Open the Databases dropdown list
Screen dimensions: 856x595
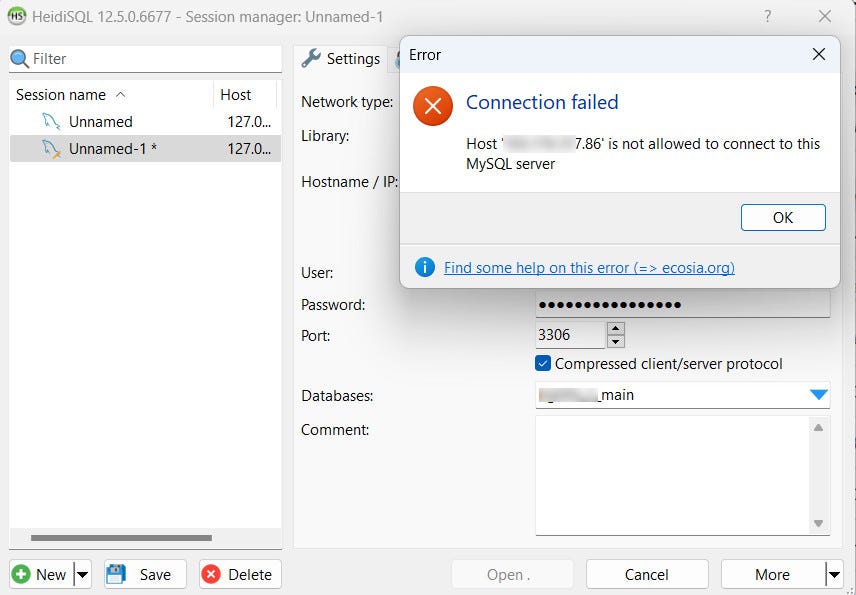(x=818, y=395)
